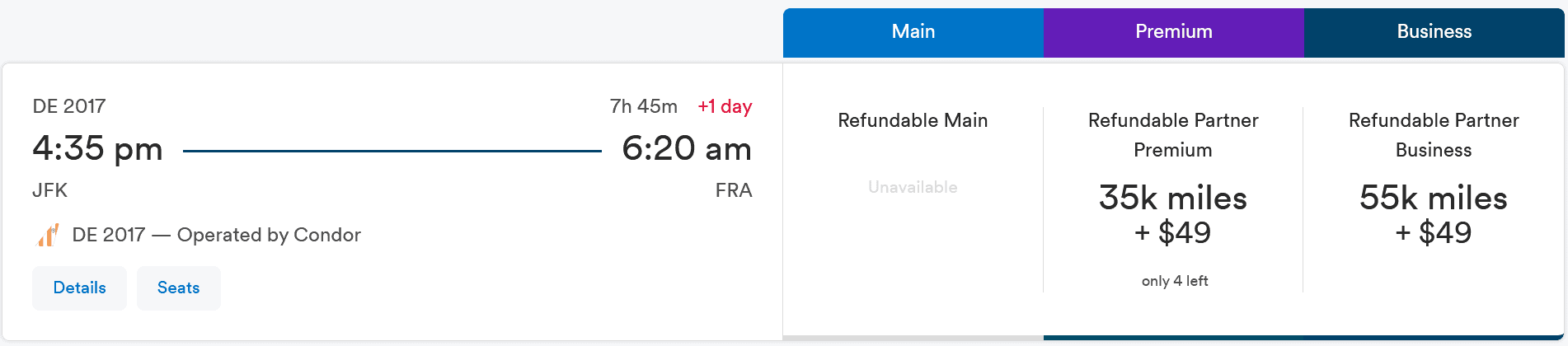Click the 7h 45m flight duration
Viewport: 1568px width, 346px height.
coord(643,106)
